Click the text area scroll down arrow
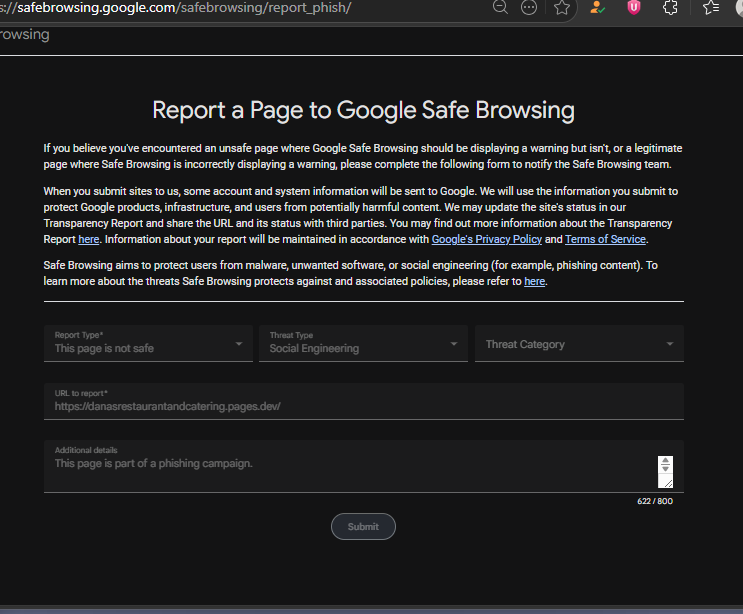This screenshot has height=614, width=743. [x=665, y=469]
